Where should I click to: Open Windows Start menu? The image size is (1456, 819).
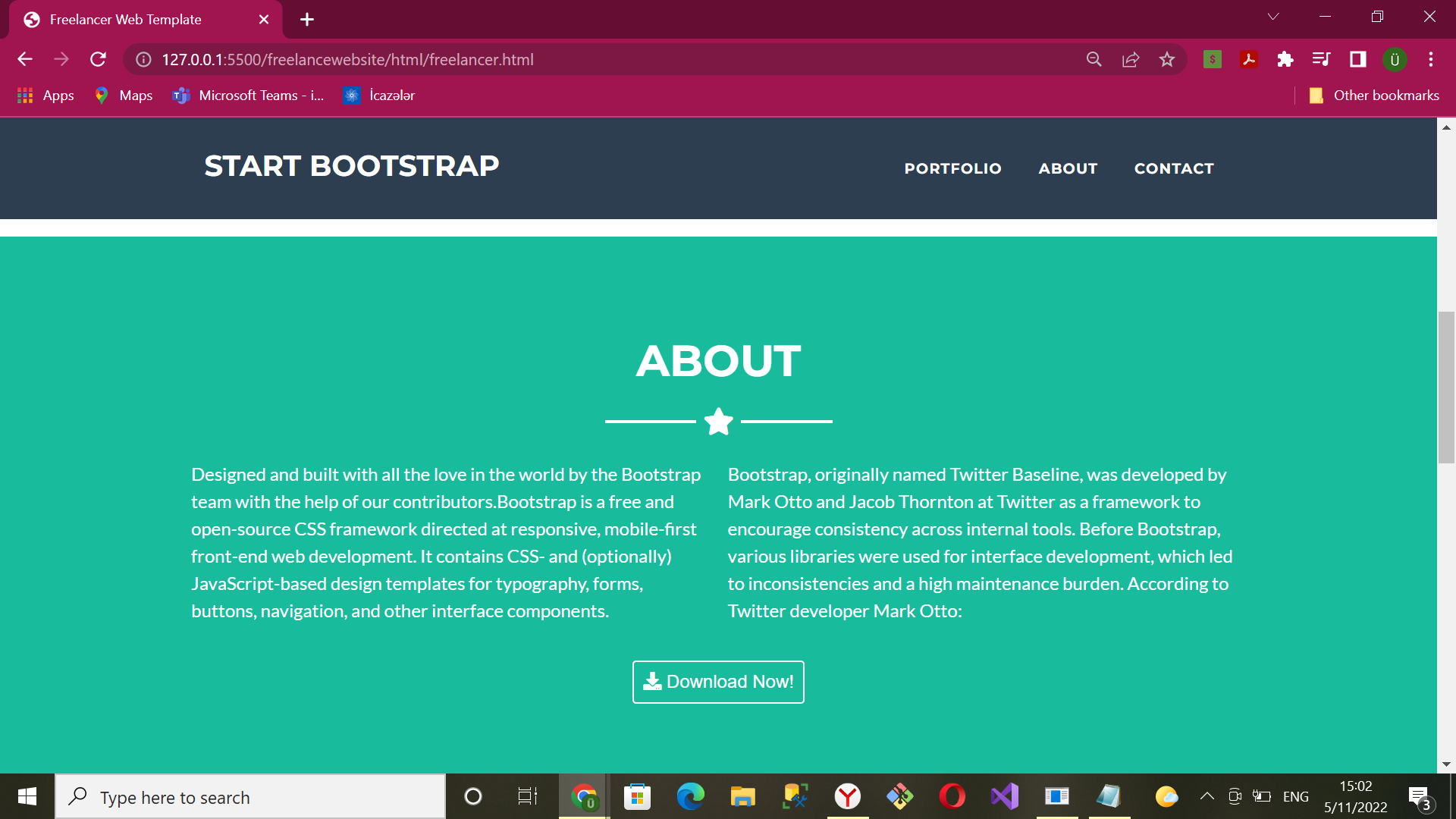click(27, 796)
